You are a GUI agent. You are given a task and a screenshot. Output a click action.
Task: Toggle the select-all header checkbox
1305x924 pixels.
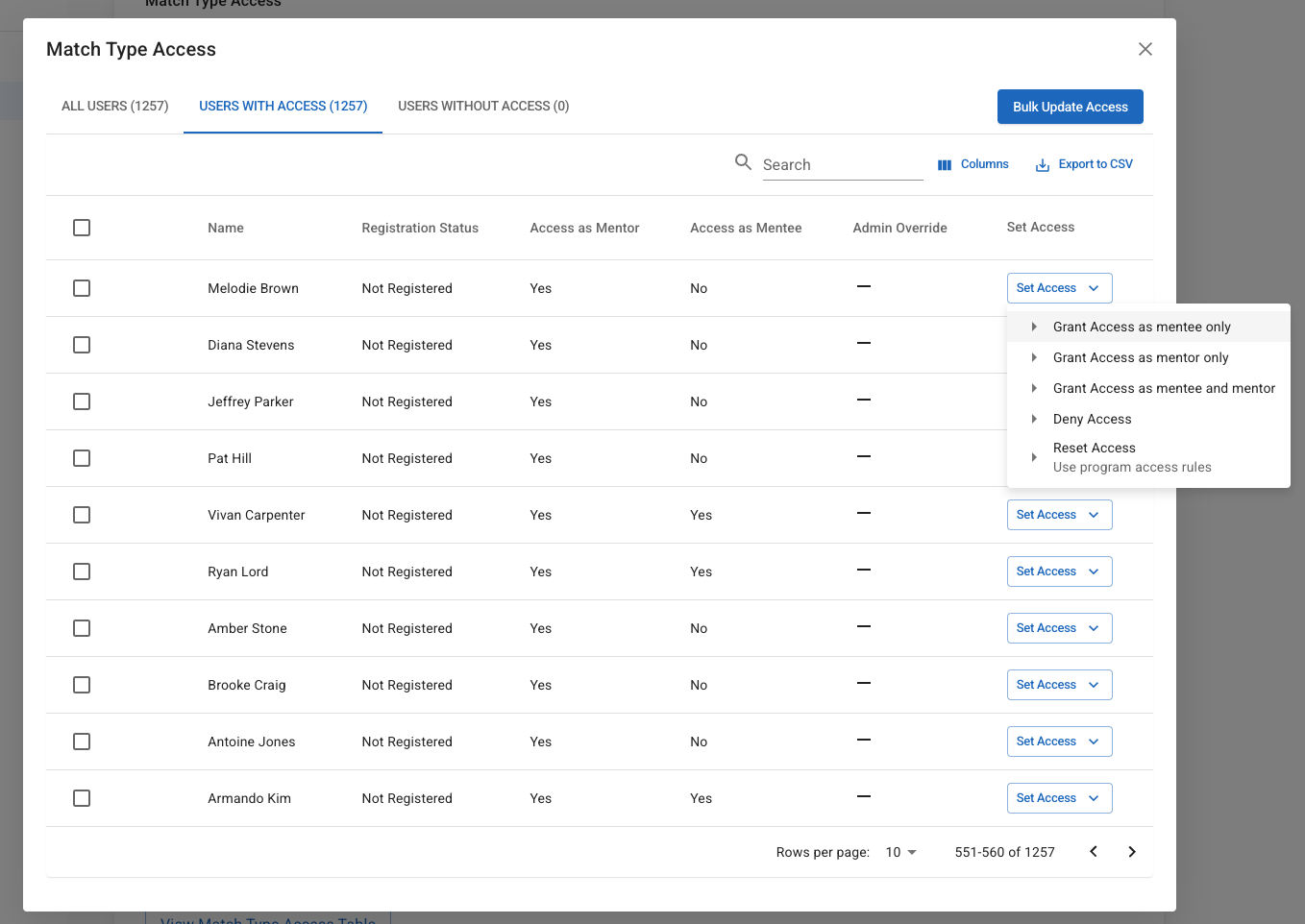pos(82,228)
